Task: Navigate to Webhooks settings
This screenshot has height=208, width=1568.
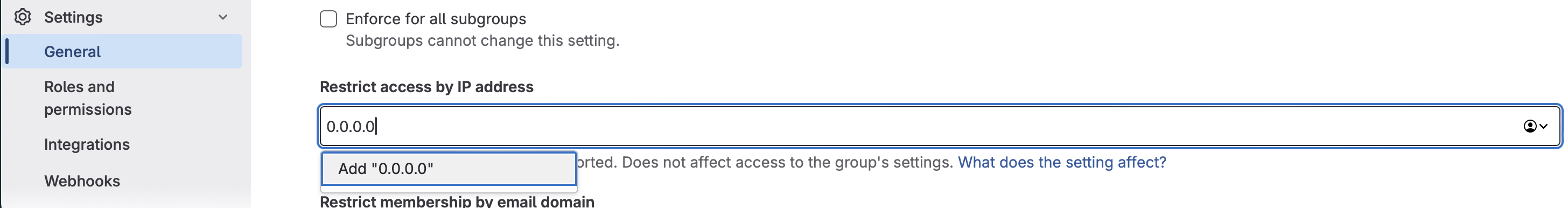Action: coord(82,181)
